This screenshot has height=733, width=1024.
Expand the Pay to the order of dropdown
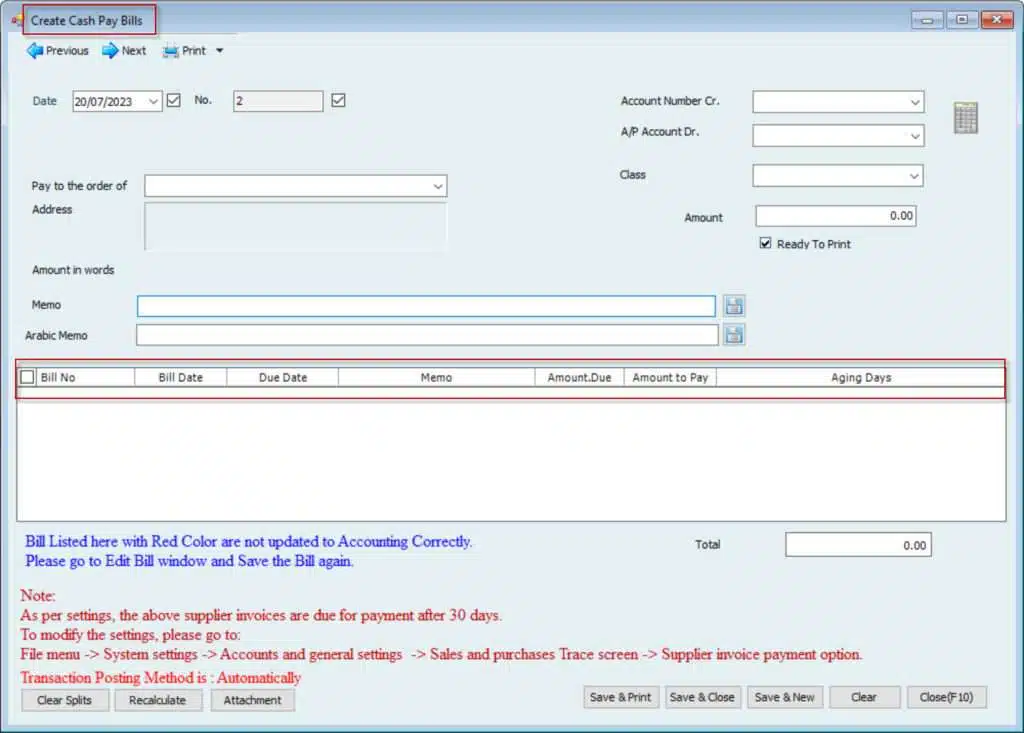[437, 186]
